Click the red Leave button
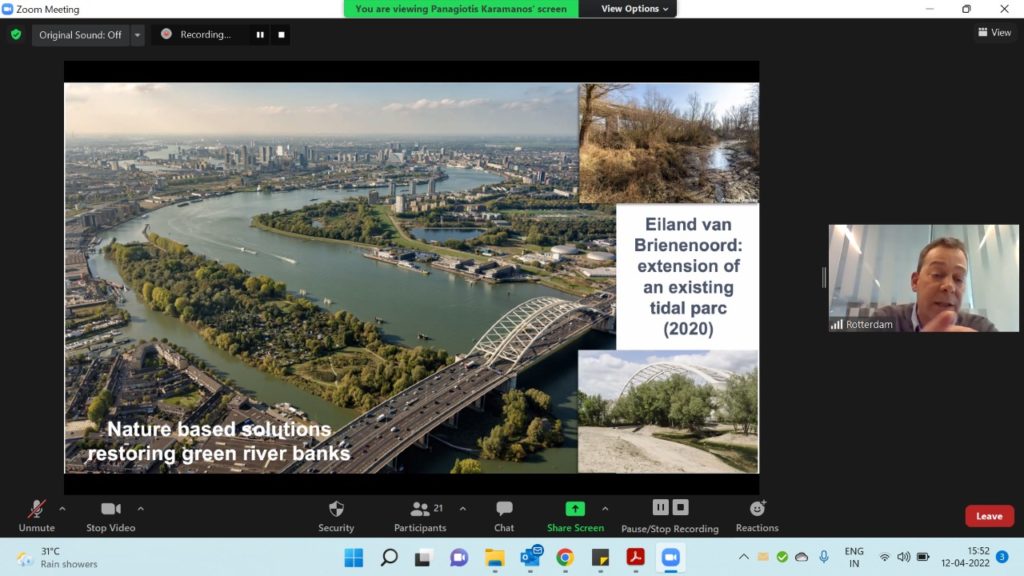 click(x=989, y=516)
